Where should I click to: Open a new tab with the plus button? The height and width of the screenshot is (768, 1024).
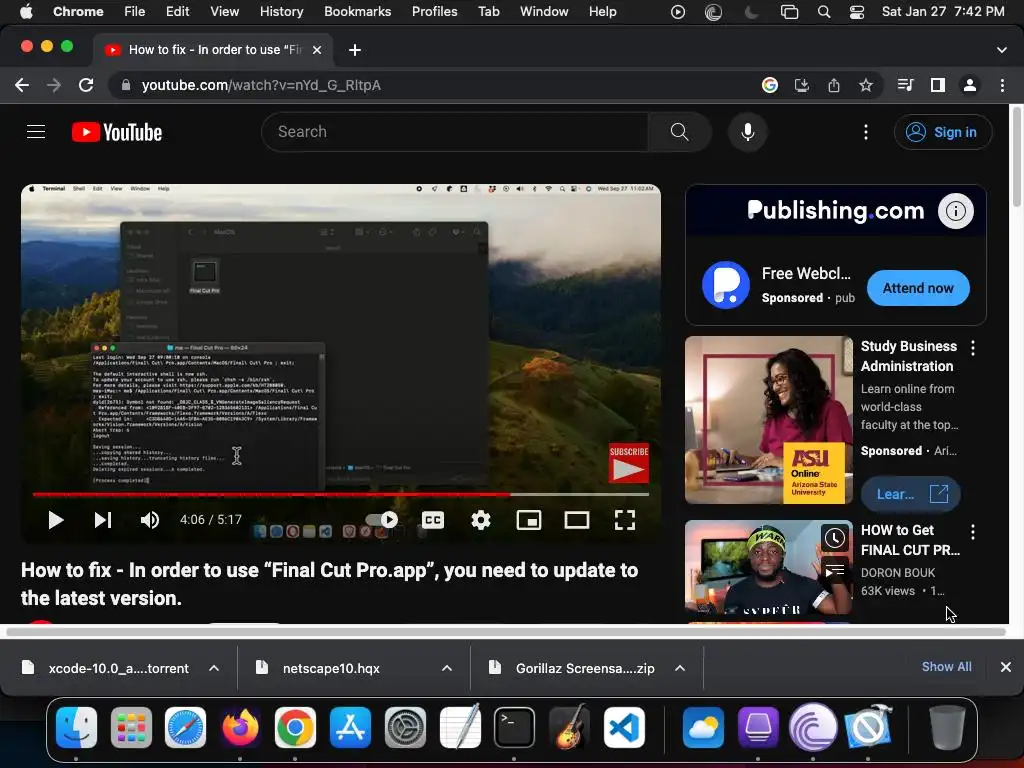click(355, 50)
